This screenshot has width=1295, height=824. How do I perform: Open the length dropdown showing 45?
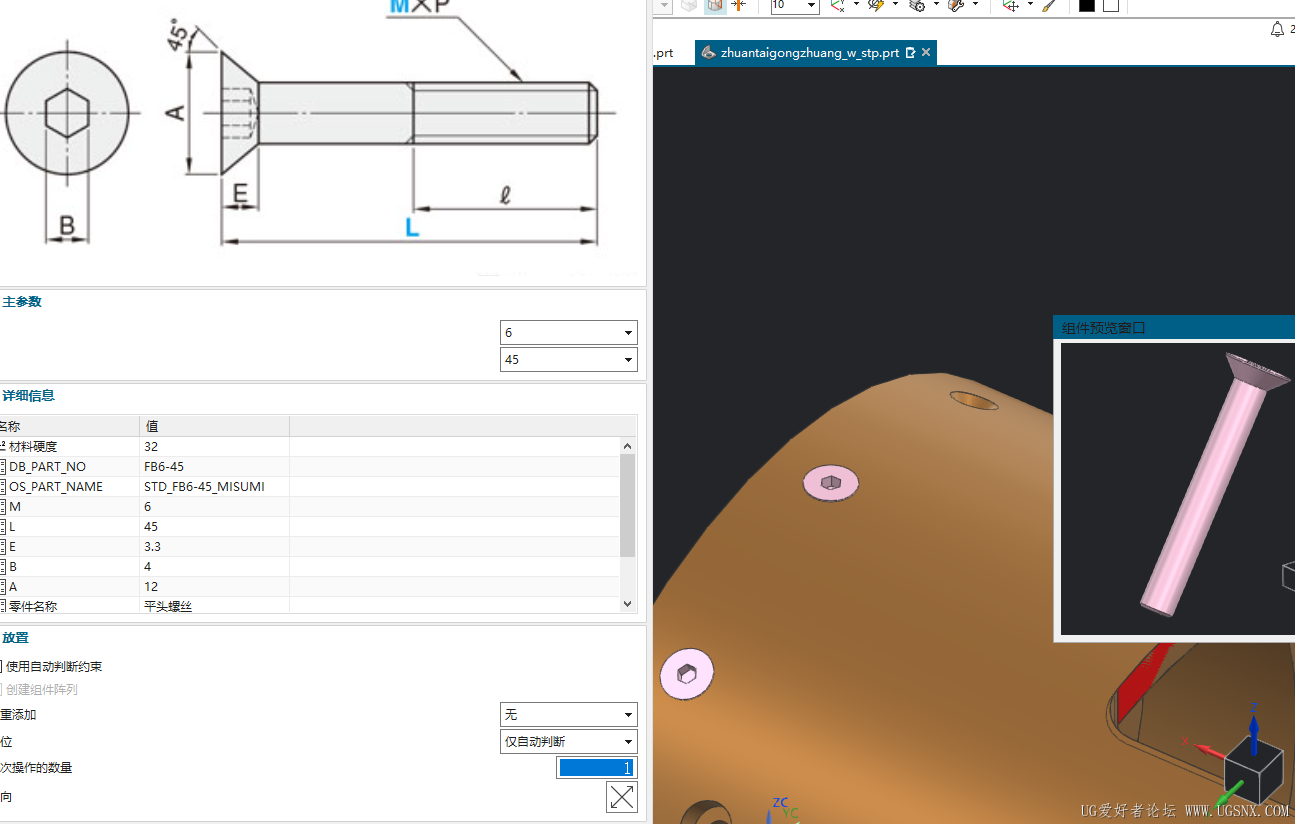pos(568,360)
